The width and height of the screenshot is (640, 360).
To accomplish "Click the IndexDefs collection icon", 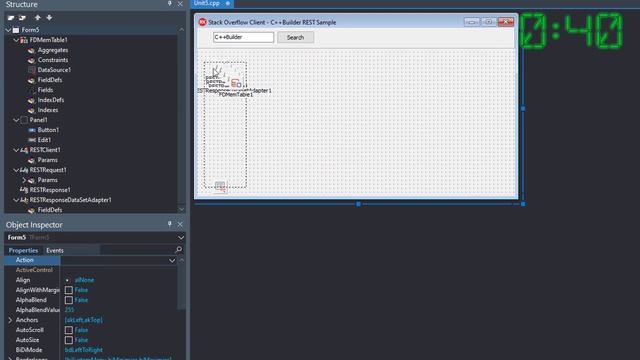I will (x=31, y=100).
